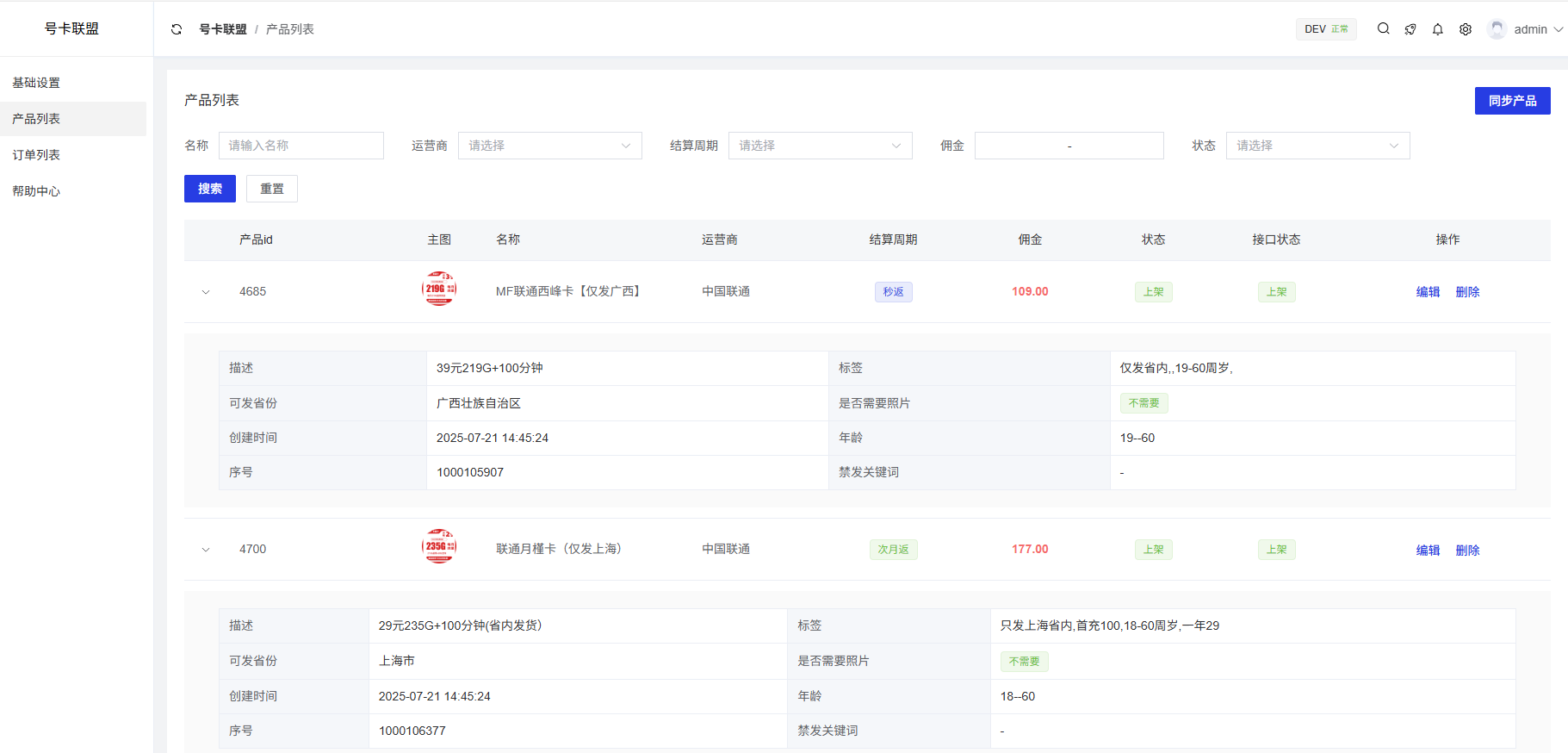Open settings via the gear icon

point(1466,29)
